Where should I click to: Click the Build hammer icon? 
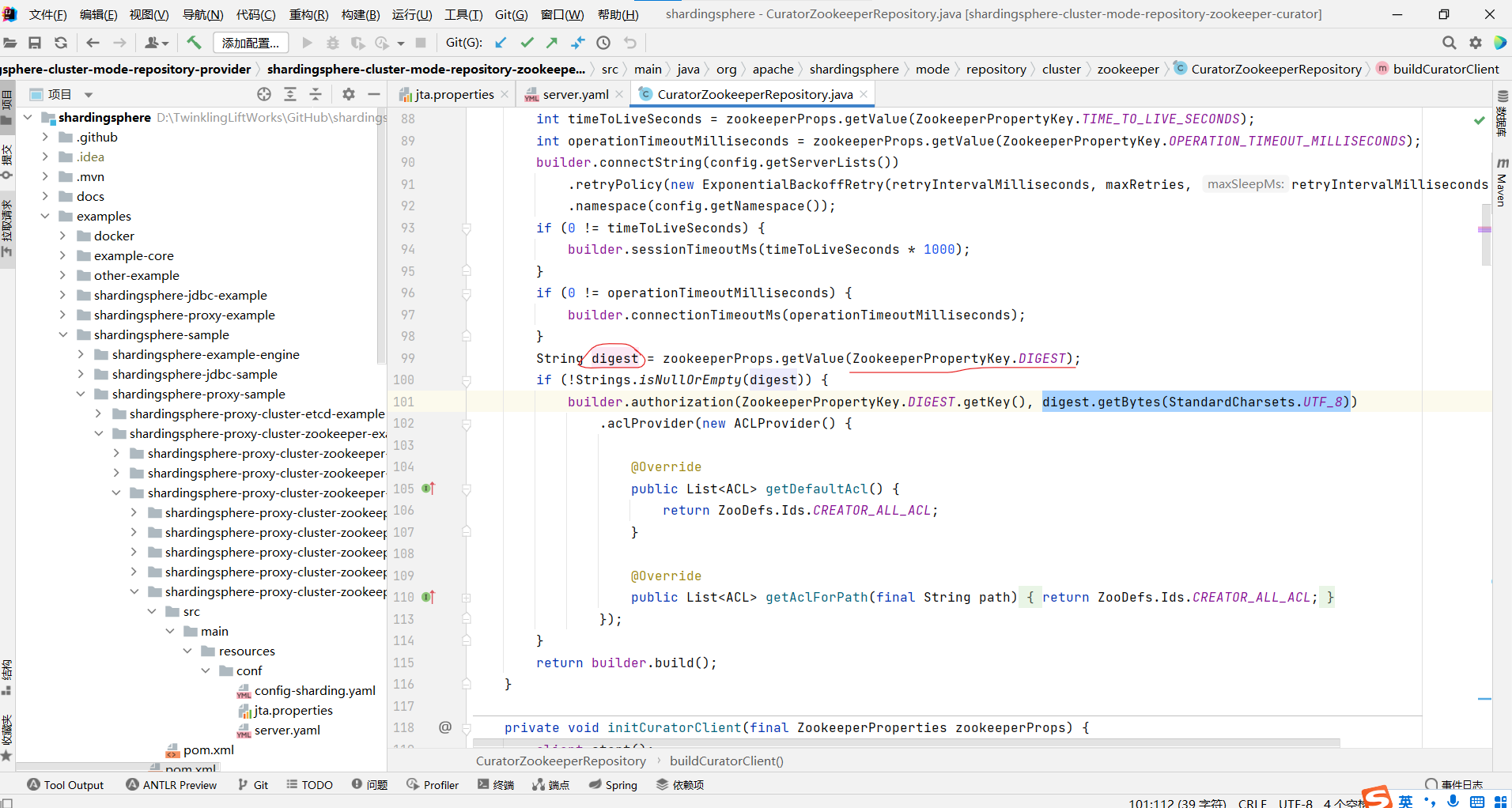(x=194, y=43)
